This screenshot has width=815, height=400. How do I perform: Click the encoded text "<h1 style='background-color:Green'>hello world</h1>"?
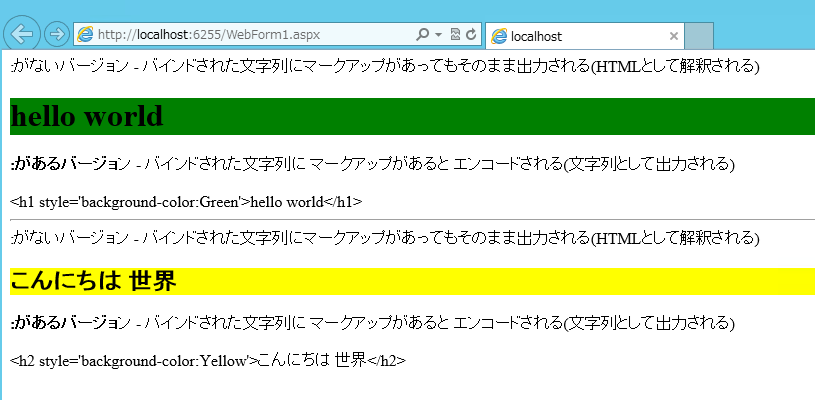point(186,202)
